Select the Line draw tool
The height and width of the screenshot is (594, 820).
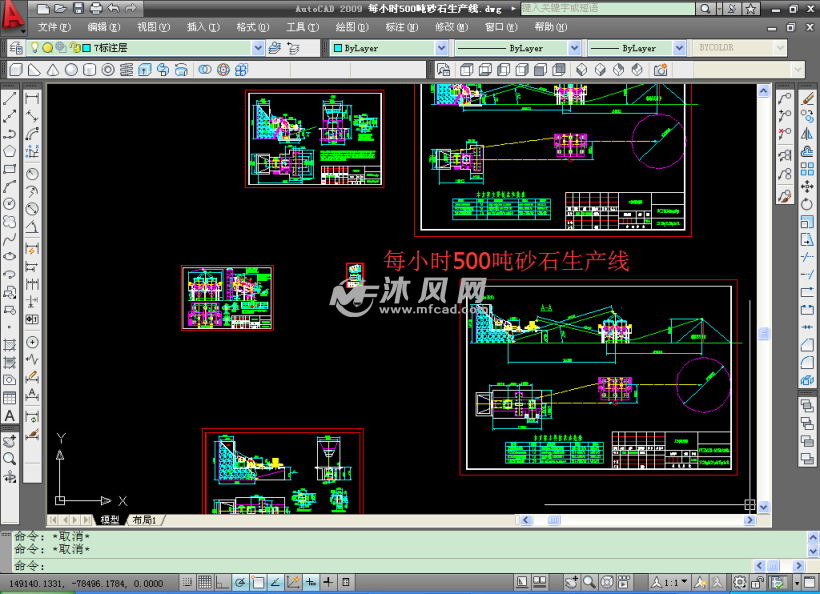pyautogui.click(x=9, y=98)
